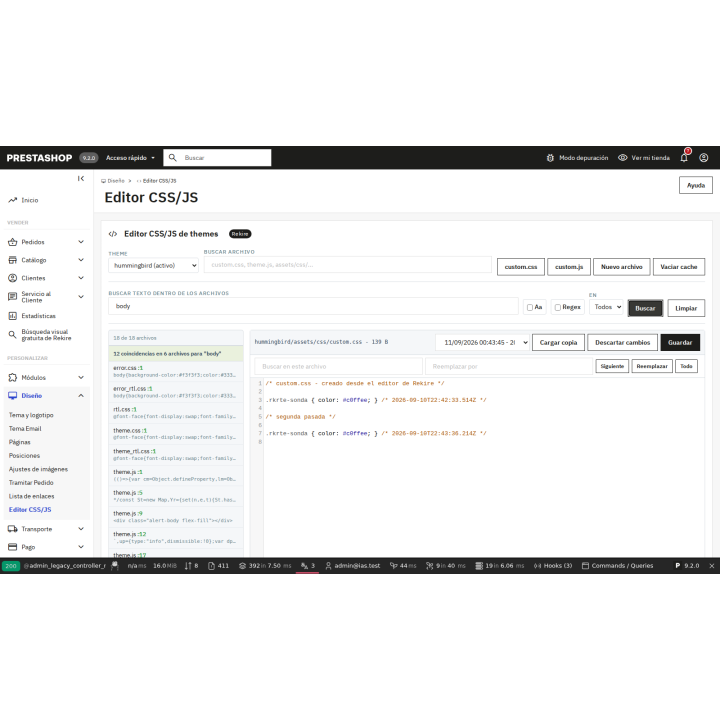Select the rtl.css :1 search result

[176, 413]
